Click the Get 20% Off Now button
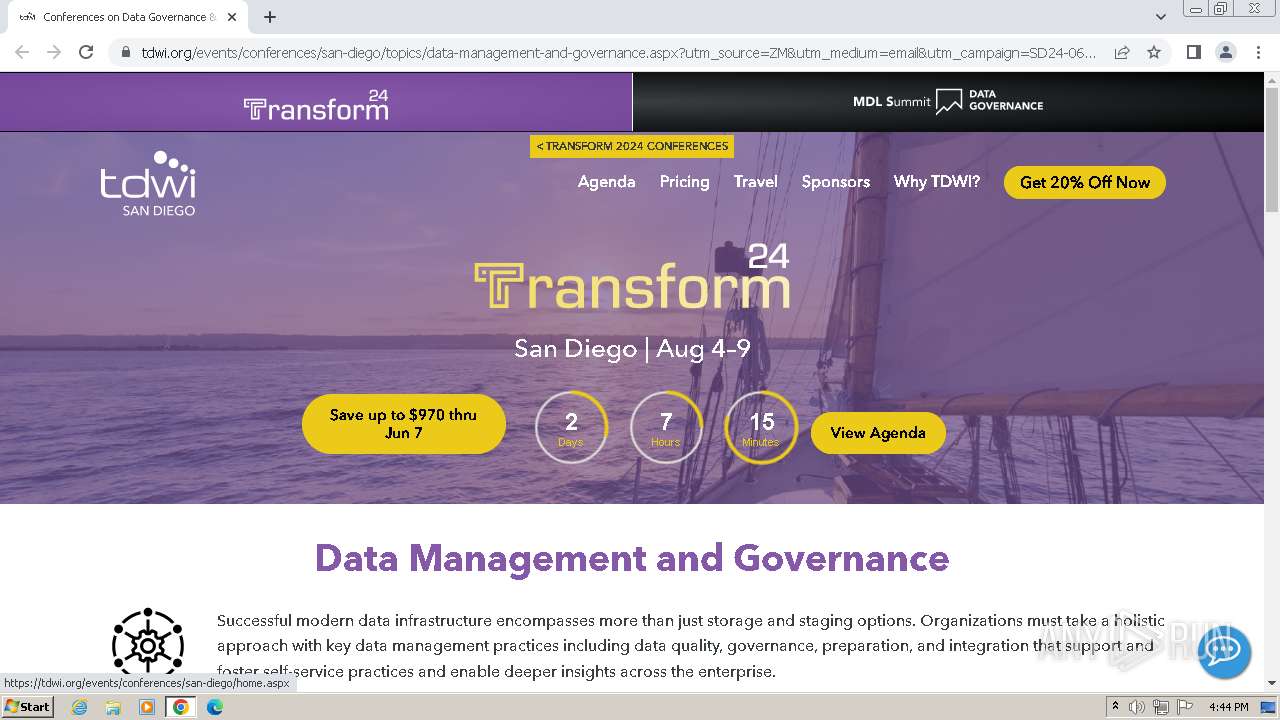1280x720 pixels. click(1085, 182)
